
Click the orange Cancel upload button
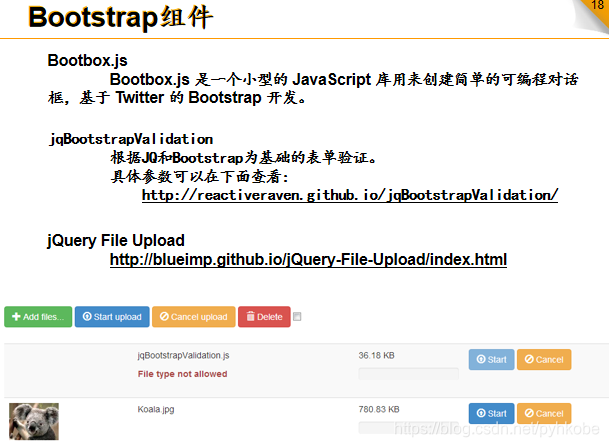[193, 317]
